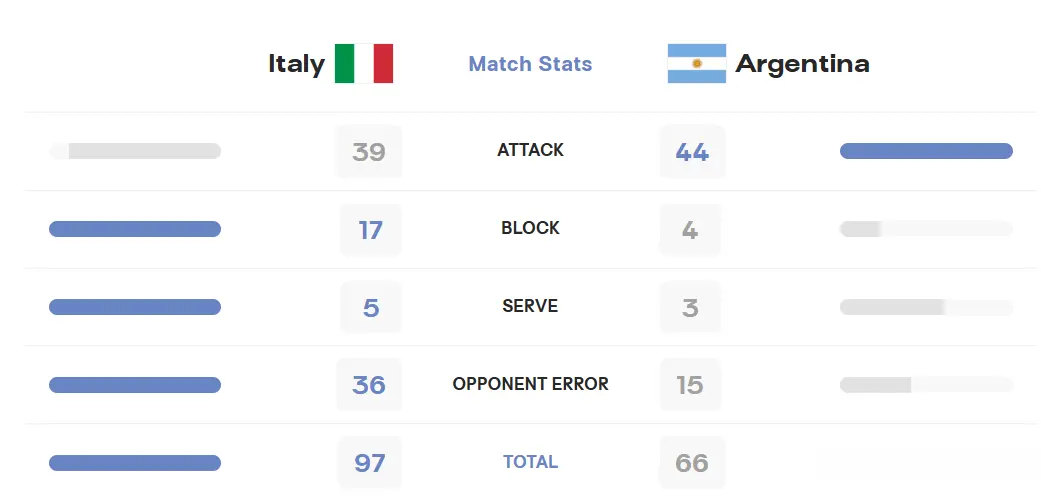Select the Match Stats heading
This screenshot has width=1041, height=497.
tap(530, 64)
